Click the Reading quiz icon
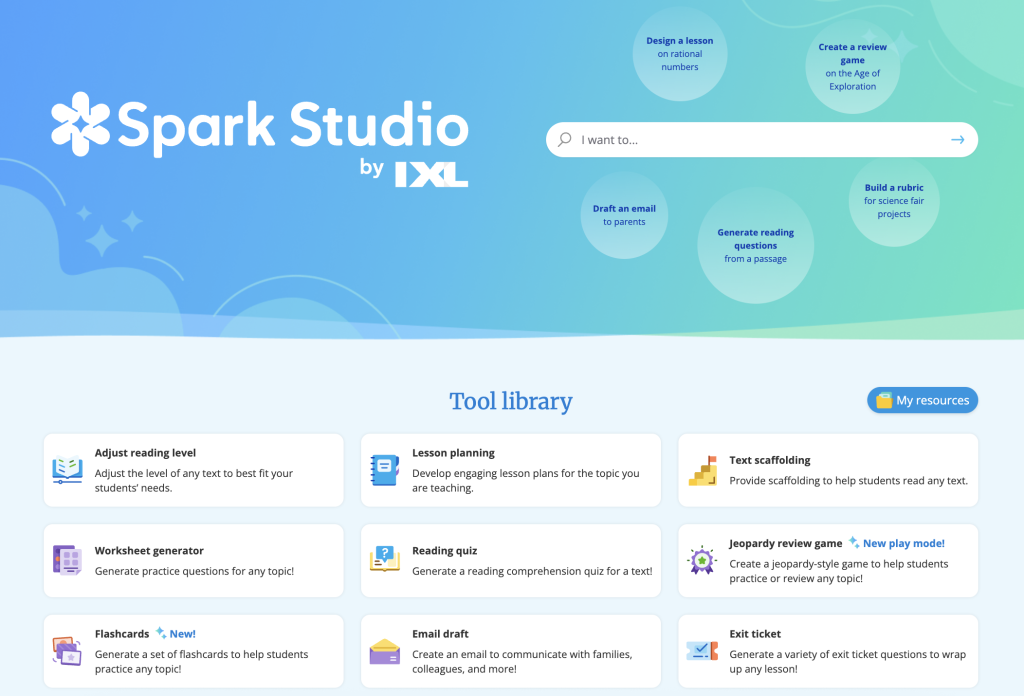Viewport: 1024px width, 696px height. pos(385,560)
